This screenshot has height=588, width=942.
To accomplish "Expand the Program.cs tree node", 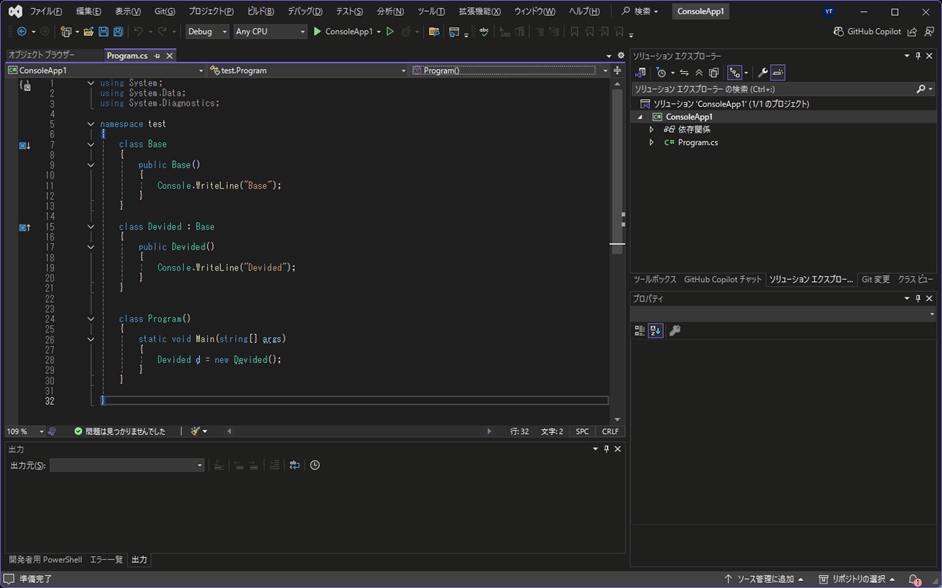I will (x=652, y=143).
